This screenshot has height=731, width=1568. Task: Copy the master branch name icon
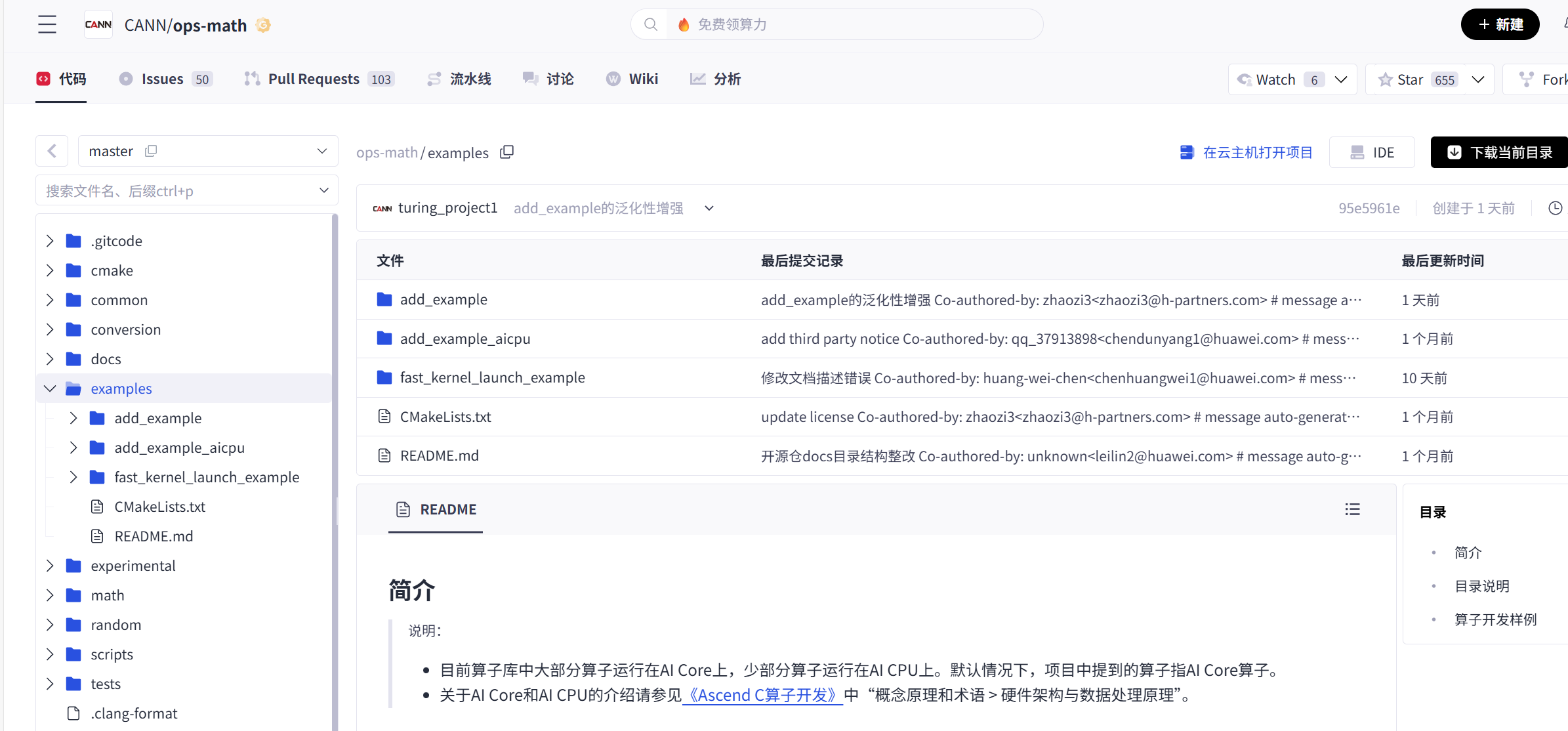point(151,151)
